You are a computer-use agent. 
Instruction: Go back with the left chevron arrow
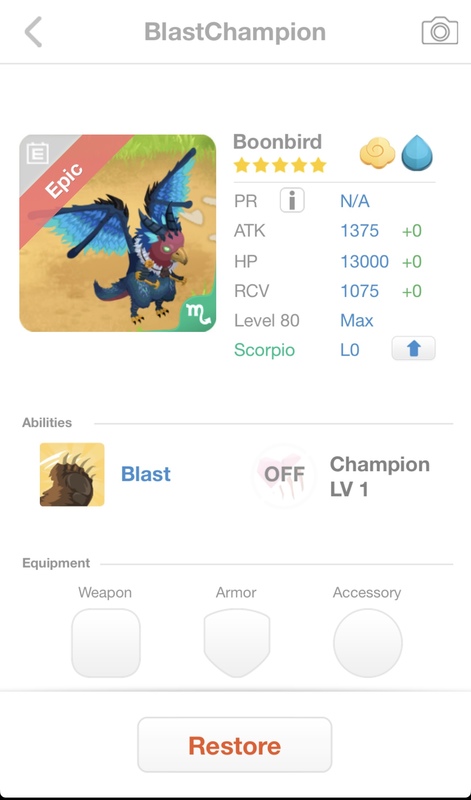click(x=34, y=32)
